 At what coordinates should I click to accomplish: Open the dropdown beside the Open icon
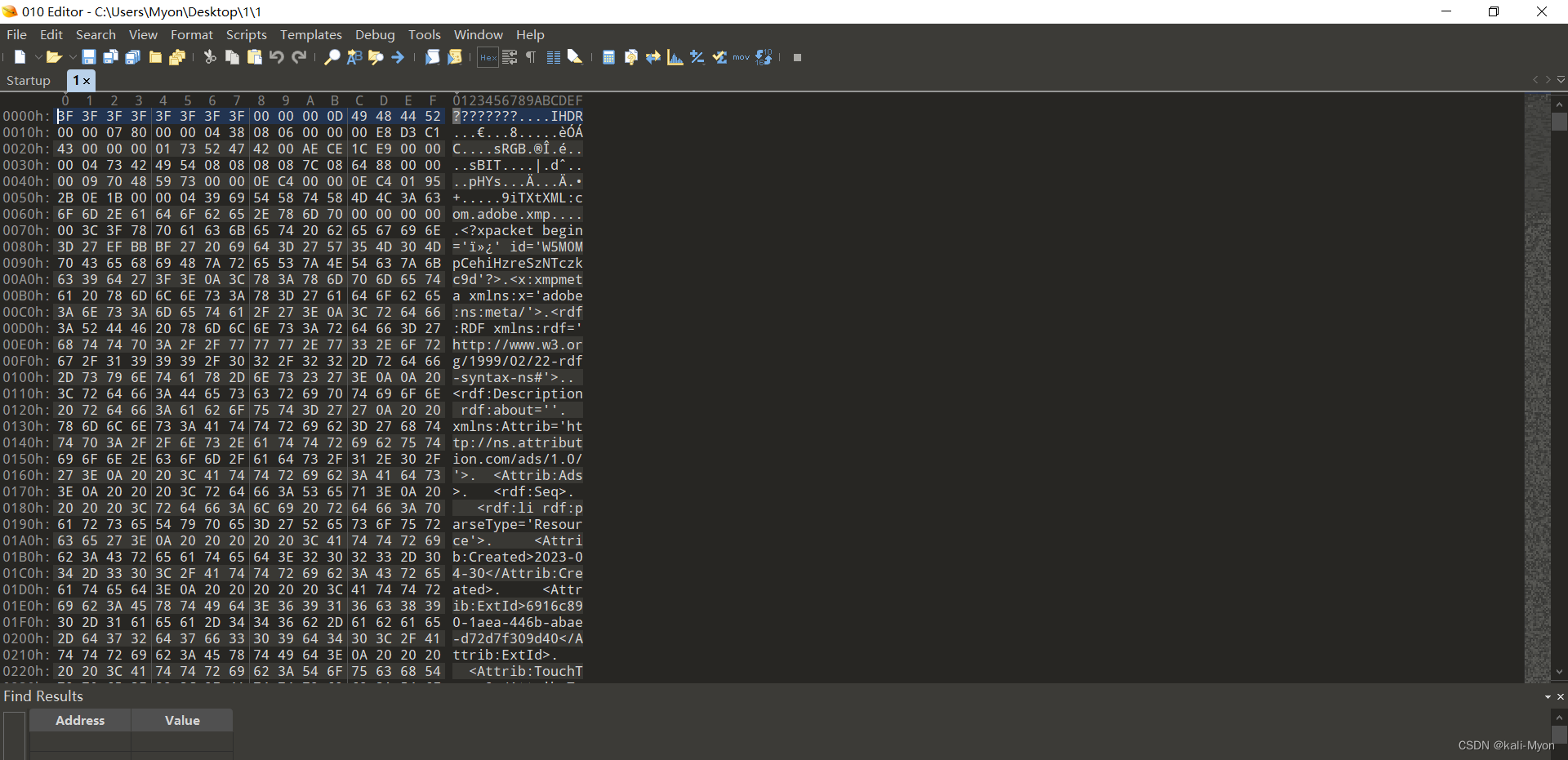click(72, 57)
